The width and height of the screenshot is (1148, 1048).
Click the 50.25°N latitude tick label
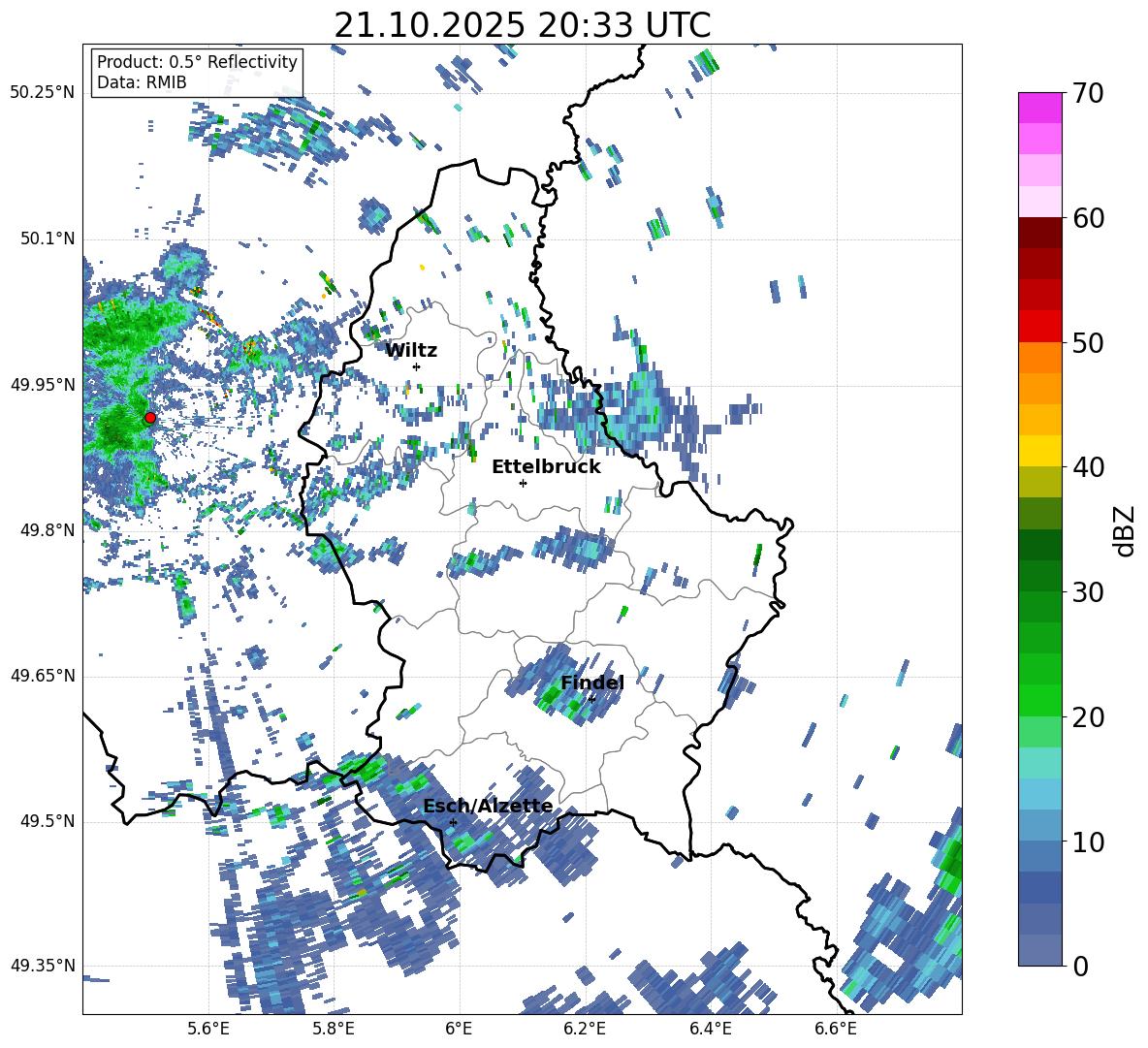(x=43, y=93)
